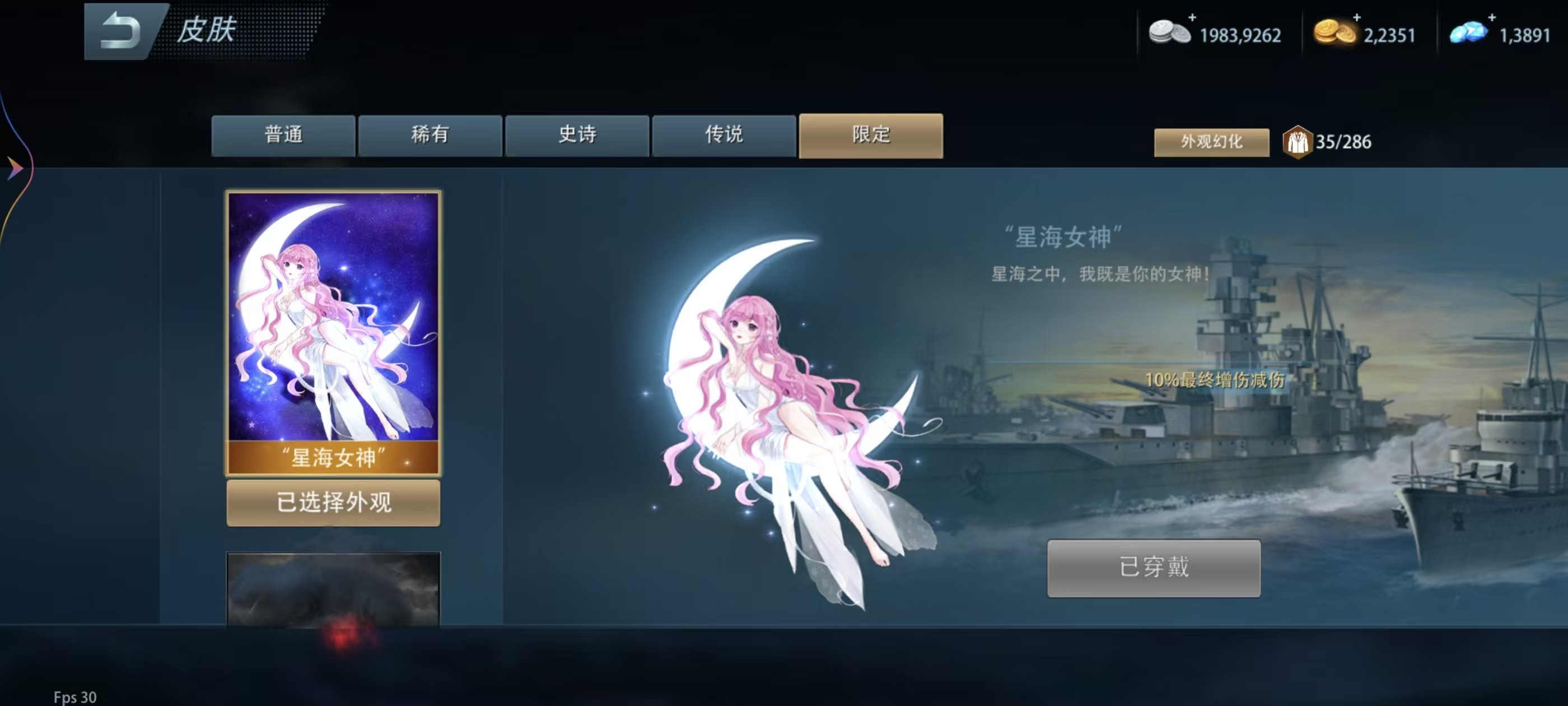Tap the blue diamond currency icon

(1468, 33)
